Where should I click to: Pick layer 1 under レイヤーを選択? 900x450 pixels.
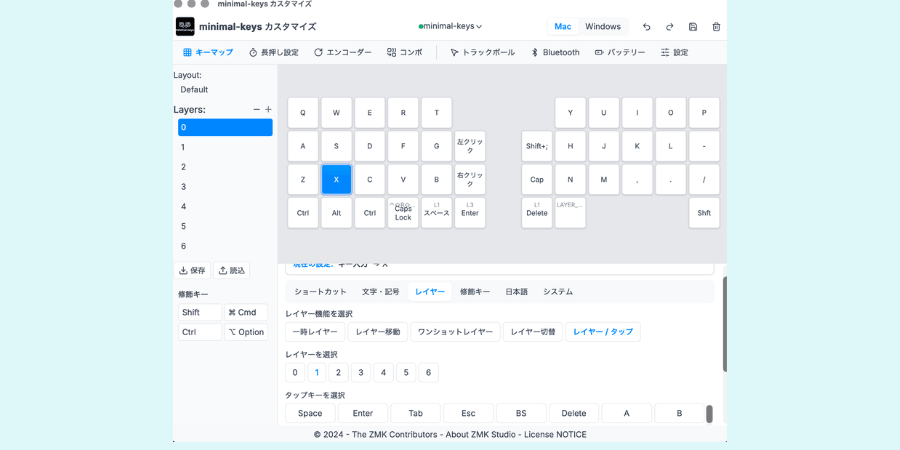317,373
